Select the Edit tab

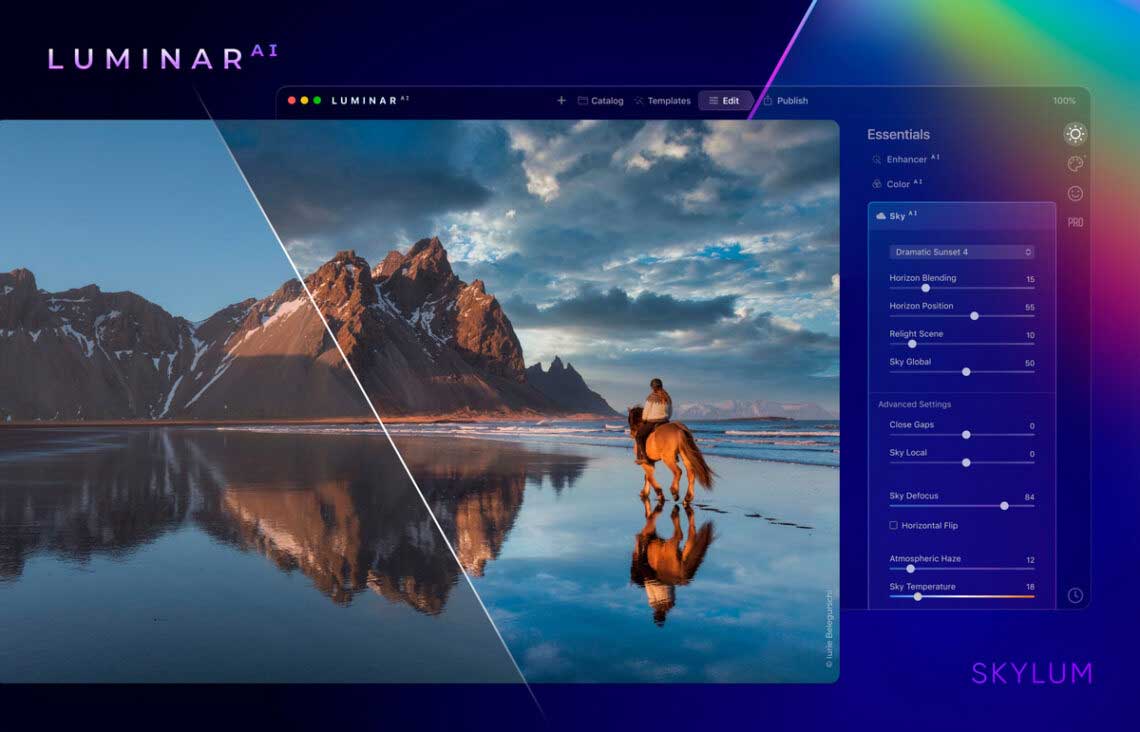(x=724, y=101)
